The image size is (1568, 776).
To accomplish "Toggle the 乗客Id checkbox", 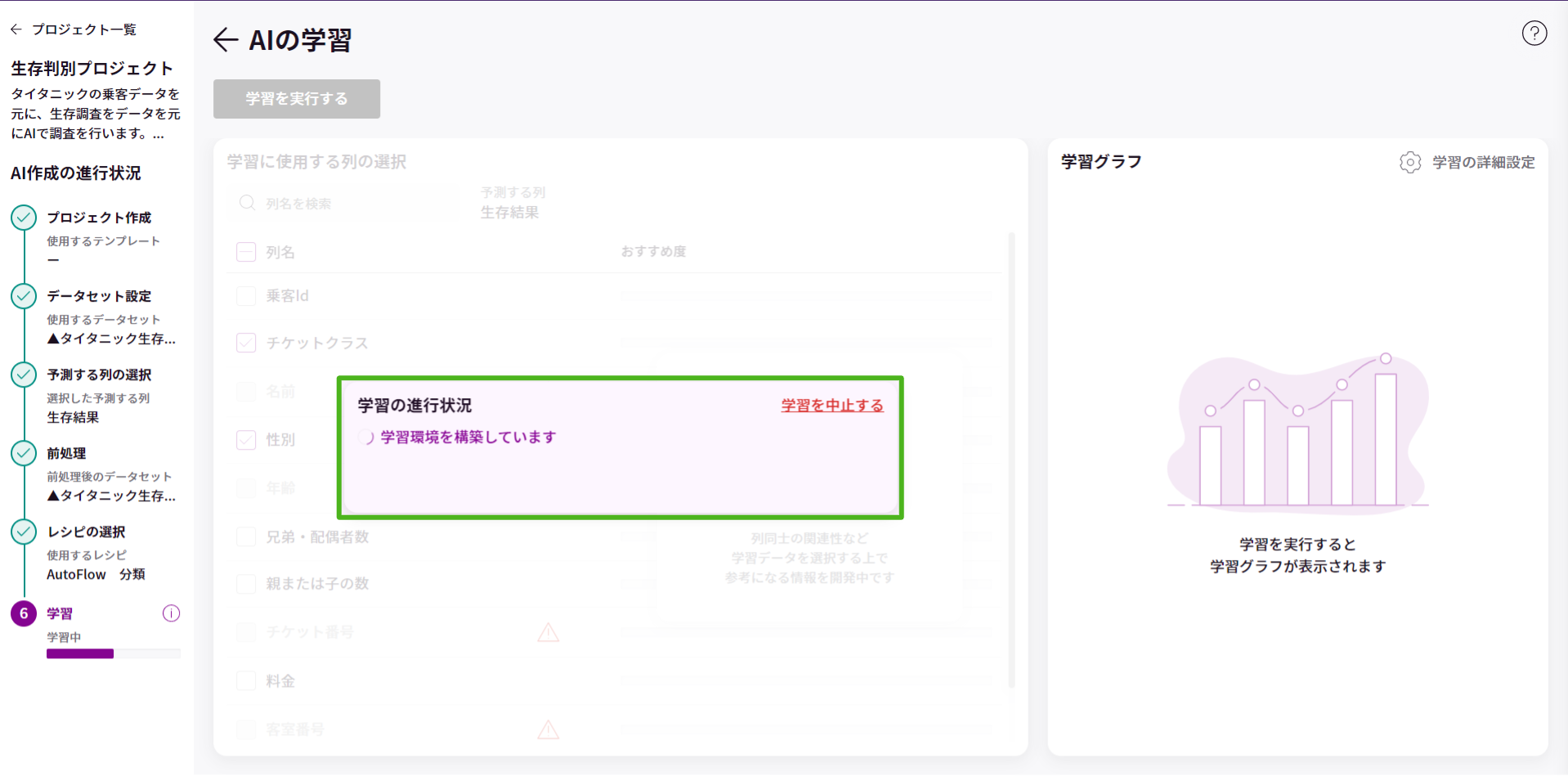I will [246, 296].
